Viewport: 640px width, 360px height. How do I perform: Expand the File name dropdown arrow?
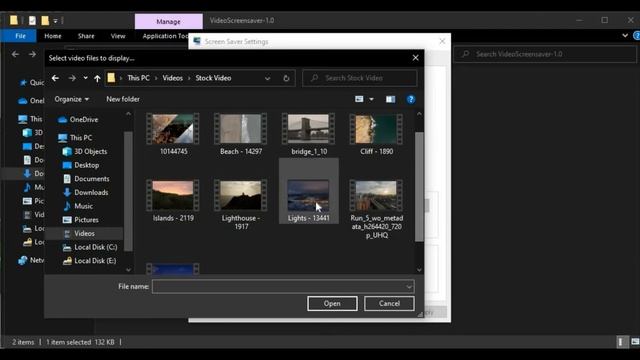[409, 287]
